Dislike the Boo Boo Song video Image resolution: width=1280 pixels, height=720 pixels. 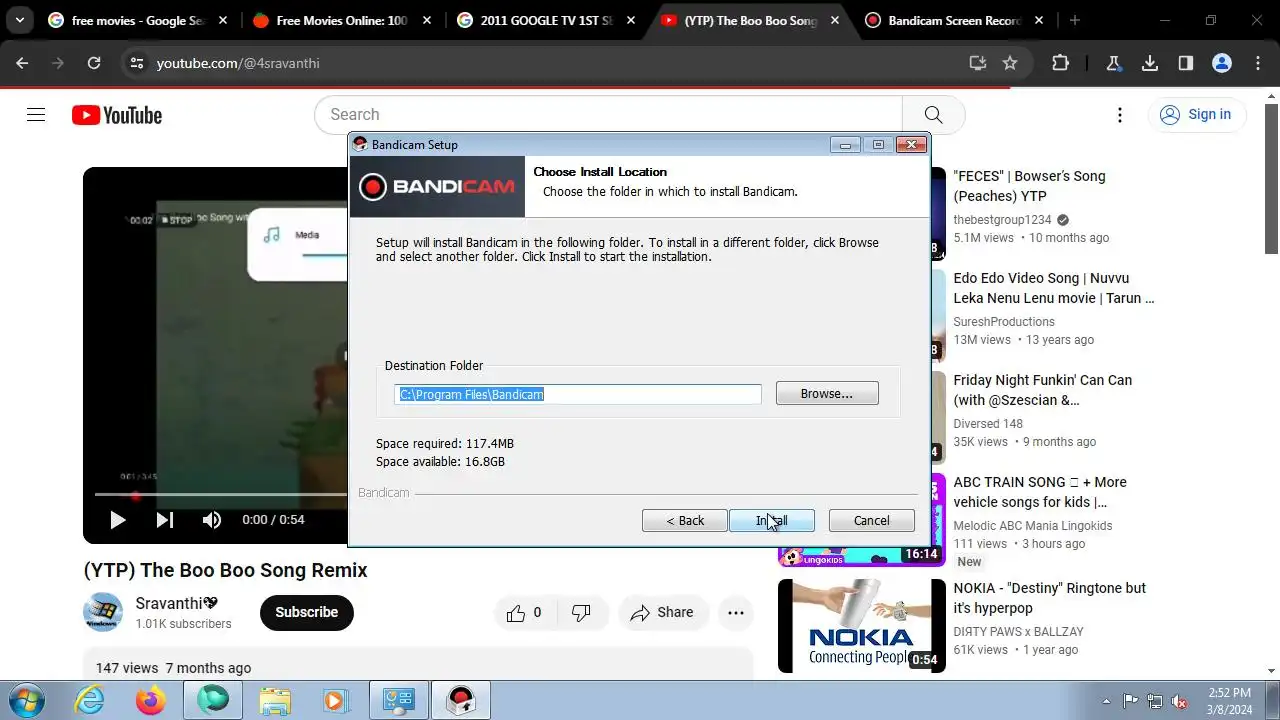pyautogui.click(x=581, y=613)
